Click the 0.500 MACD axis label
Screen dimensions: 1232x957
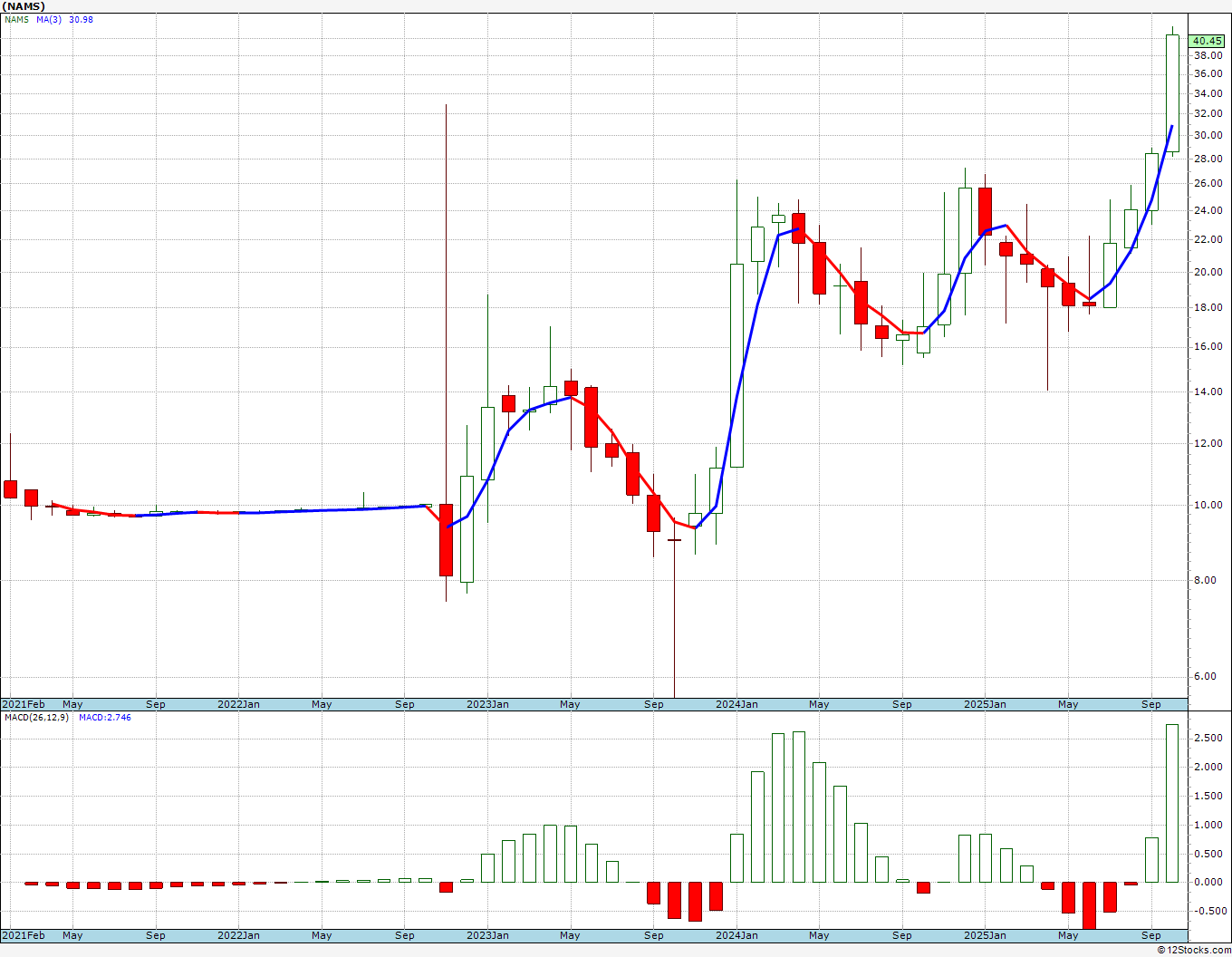pyautogui.click(x=1209, y=854)
